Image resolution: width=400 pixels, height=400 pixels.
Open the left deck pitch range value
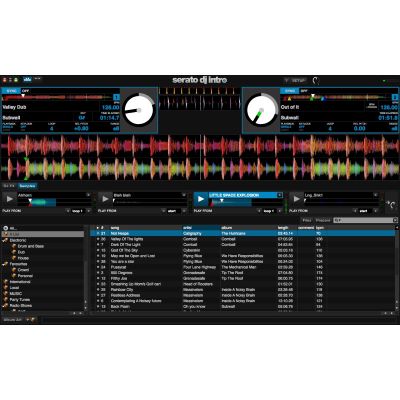pyautogui.click(x=115, y=128)
